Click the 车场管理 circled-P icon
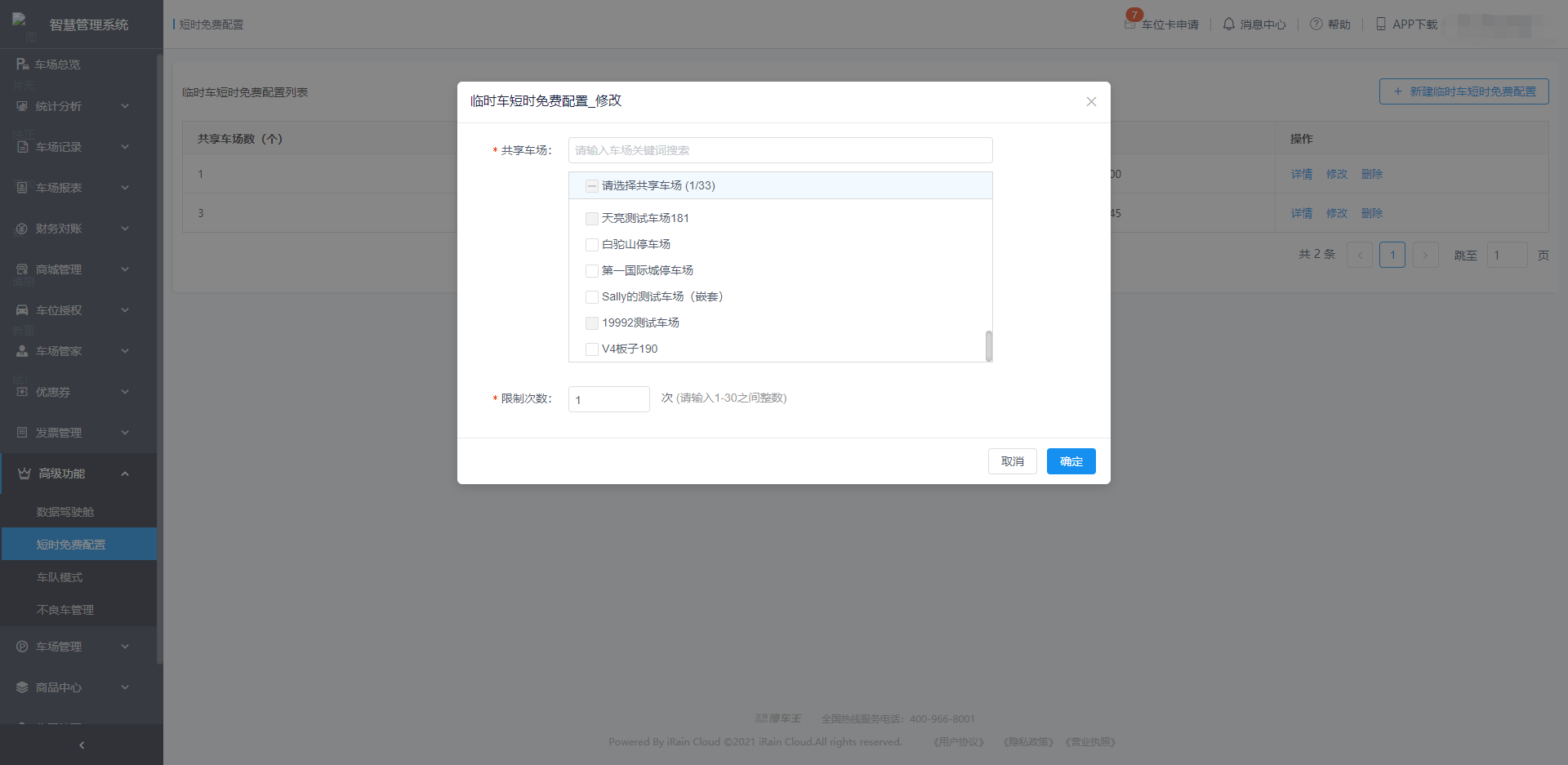 (x=22, y=647)
